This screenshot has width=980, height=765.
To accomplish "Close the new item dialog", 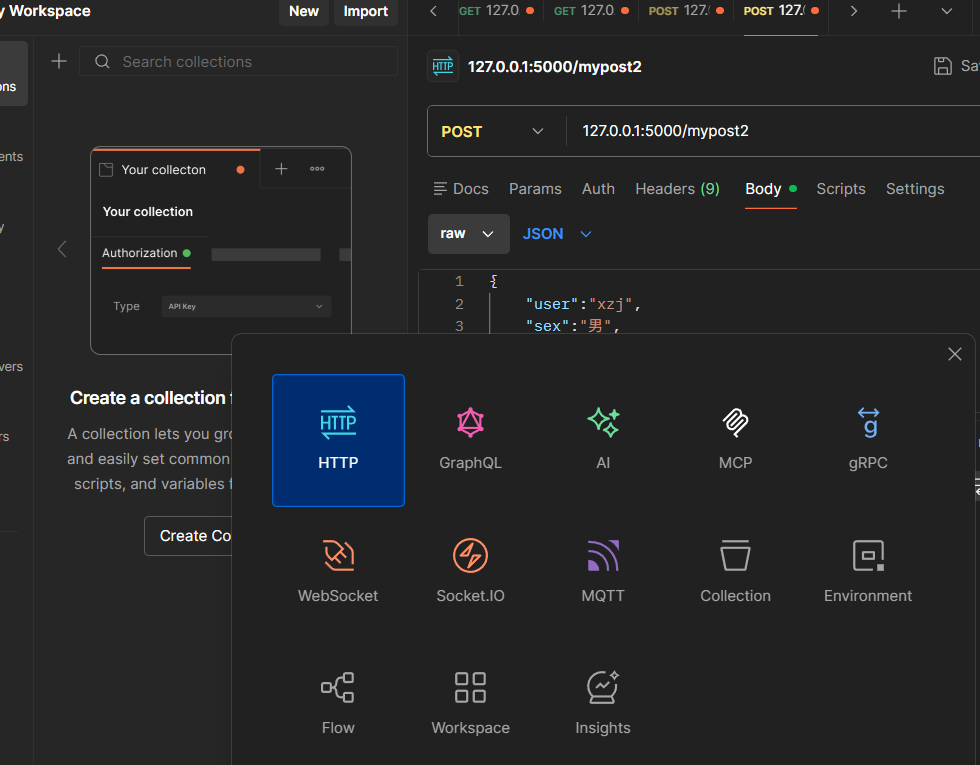I will click(x=954, y=354).
